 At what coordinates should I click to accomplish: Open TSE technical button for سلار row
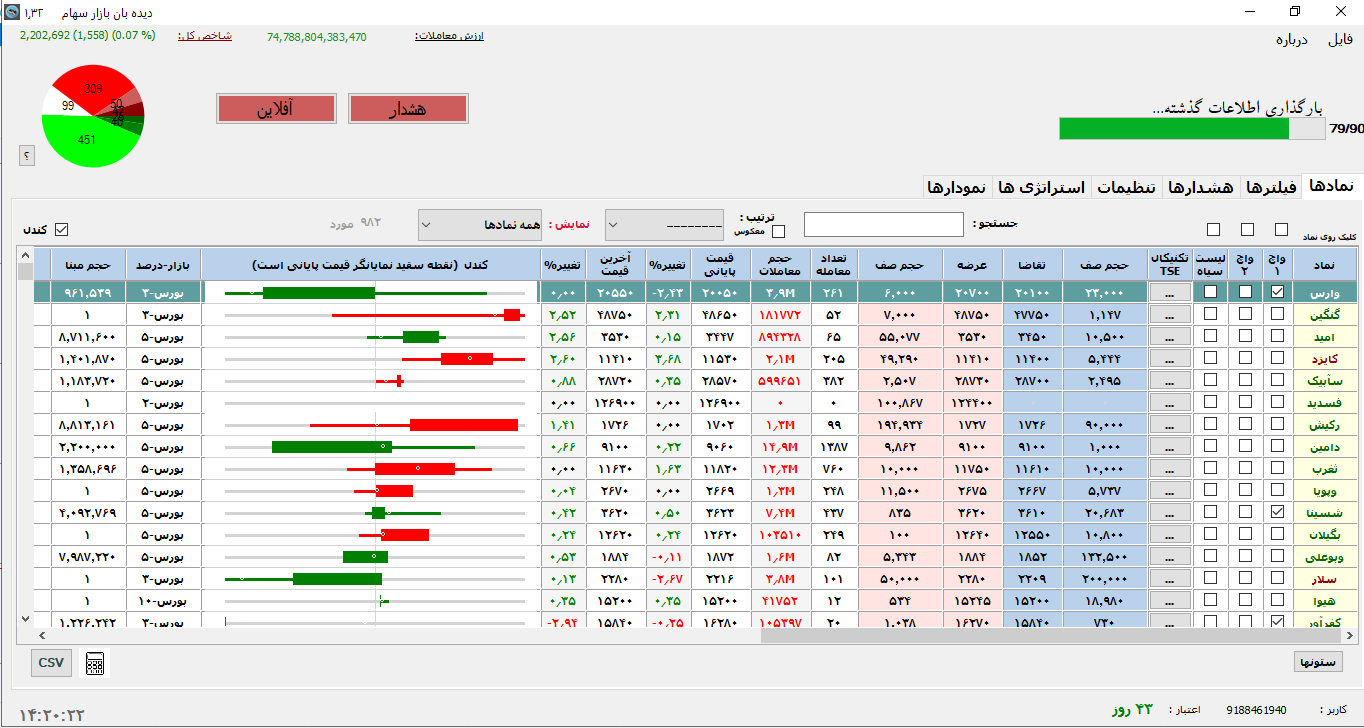click(1170, 578)
